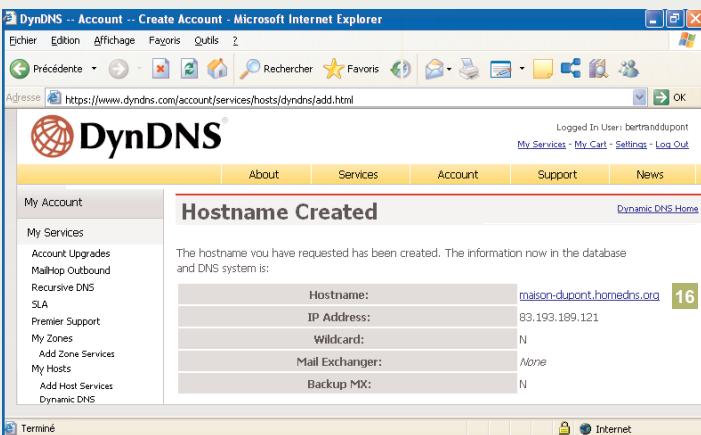Print the page using the printer icon
Viewport: 701px width, 435px height.
click(469, 69)
